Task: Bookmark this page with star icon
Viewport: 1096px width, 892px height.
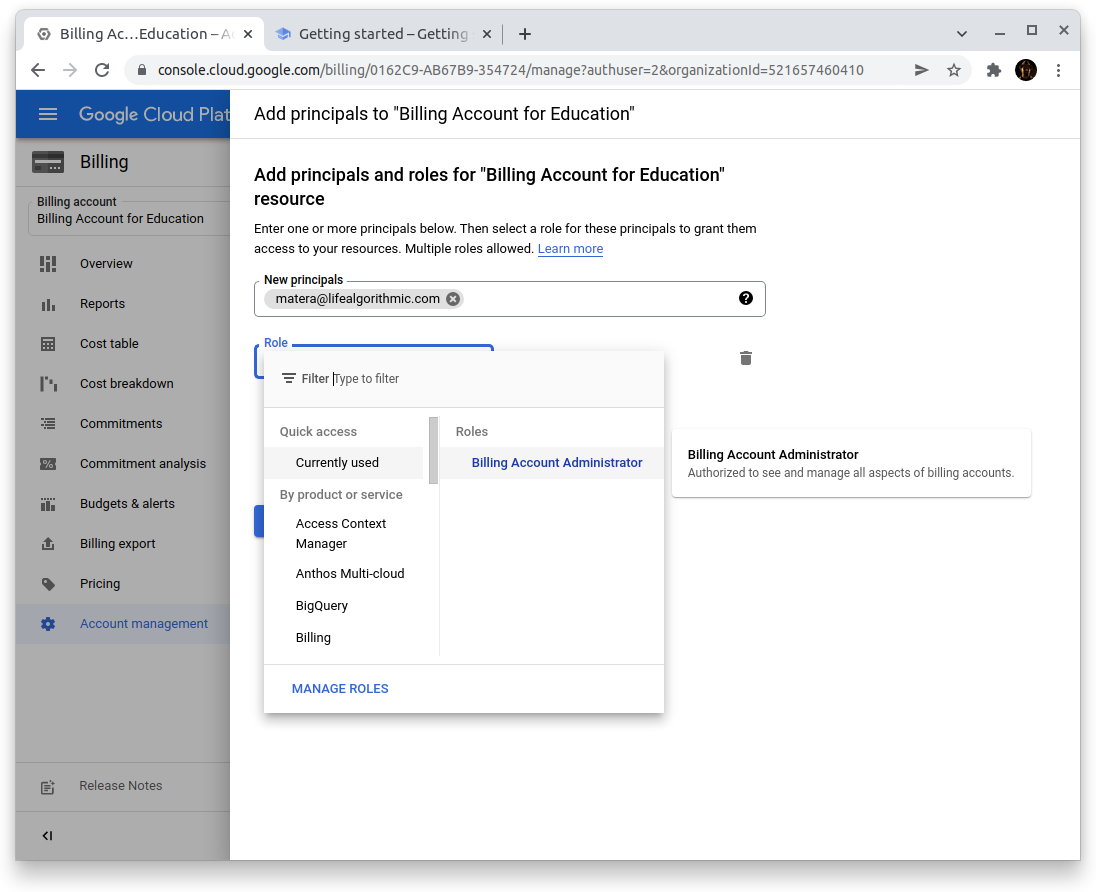Action: pyautogui.click(x=954, y=70)
